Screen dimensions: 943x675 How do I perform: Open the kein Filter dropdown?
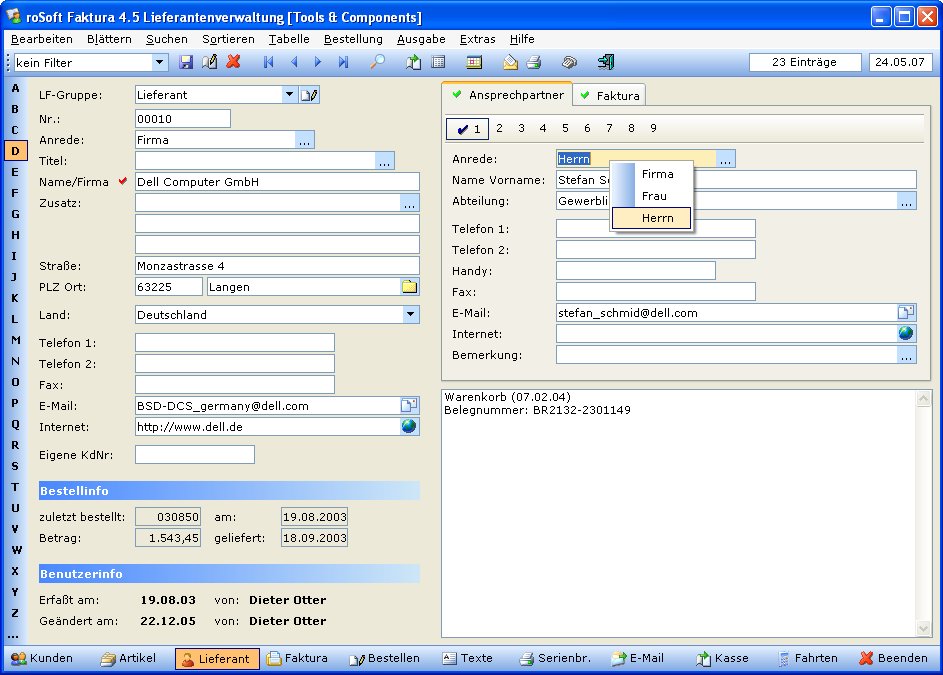click(x=160, y=62)
